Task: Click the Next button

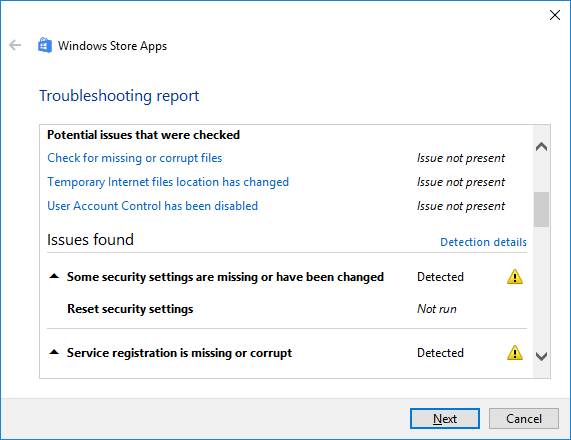Action: (445, 419)
